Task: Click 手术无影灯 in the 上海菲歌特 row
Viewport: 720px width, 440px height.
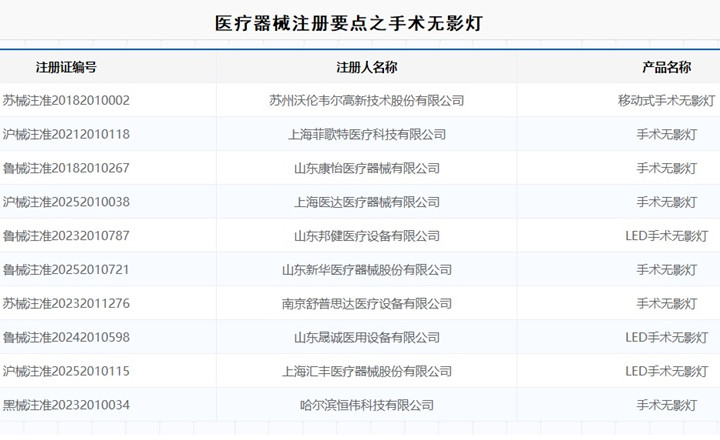Action: pos(666,134)
